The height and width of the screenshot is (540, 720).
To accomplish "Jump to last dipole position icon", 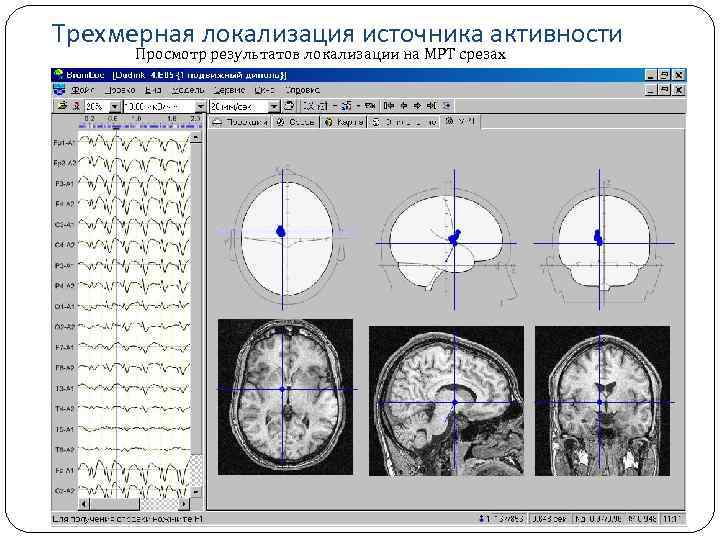I will coord(432,106).
